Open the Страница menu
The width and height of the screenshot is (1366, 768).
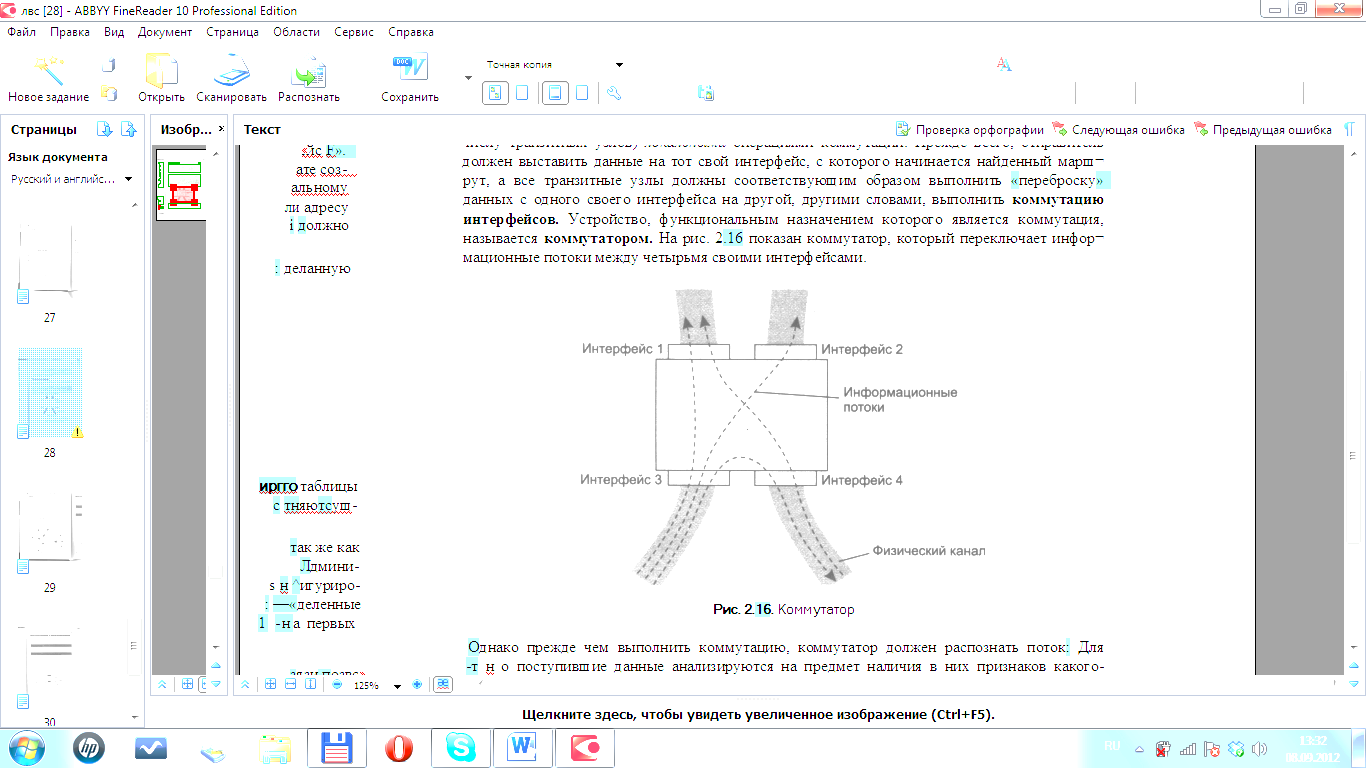[232, 32]
